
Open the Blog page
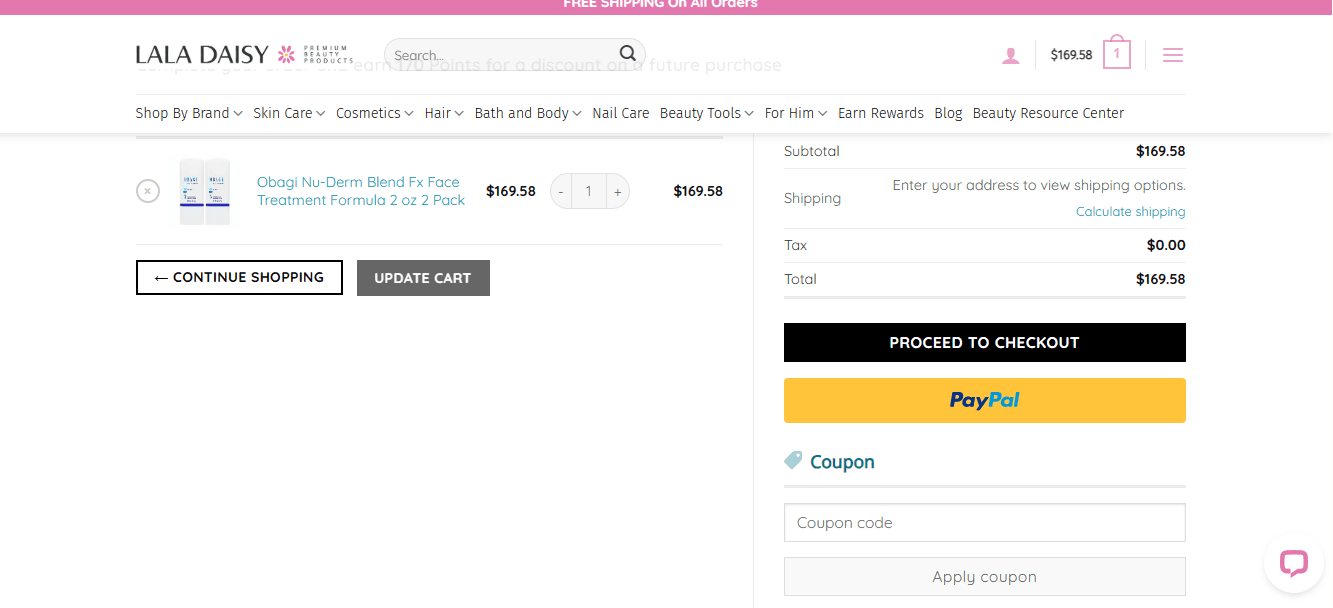(948, 113)
